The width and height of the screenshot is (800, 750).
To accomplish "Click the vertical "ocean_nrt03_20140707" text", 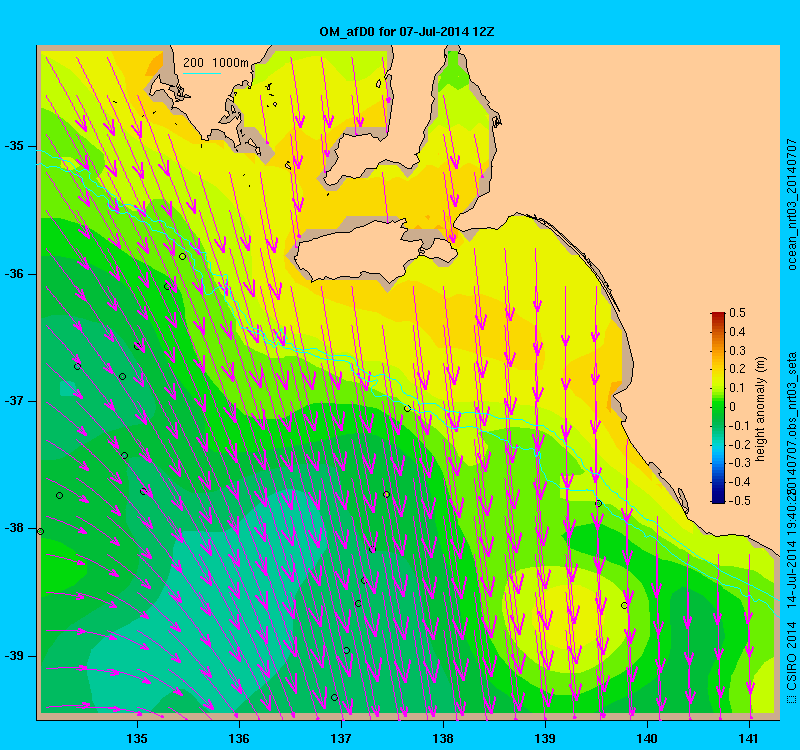I will (x=792, y=204).
